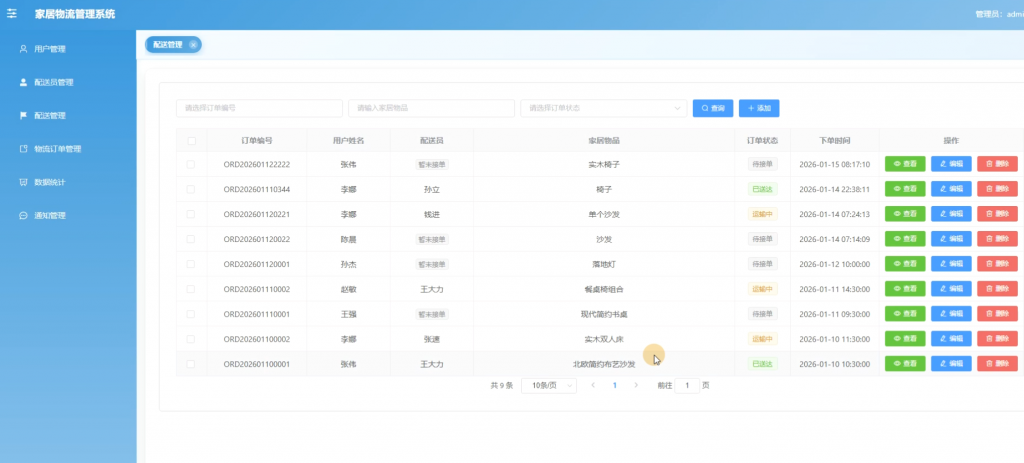
Task: Check the row for order ORD202601100002
Action: click(x=191, y=339)
